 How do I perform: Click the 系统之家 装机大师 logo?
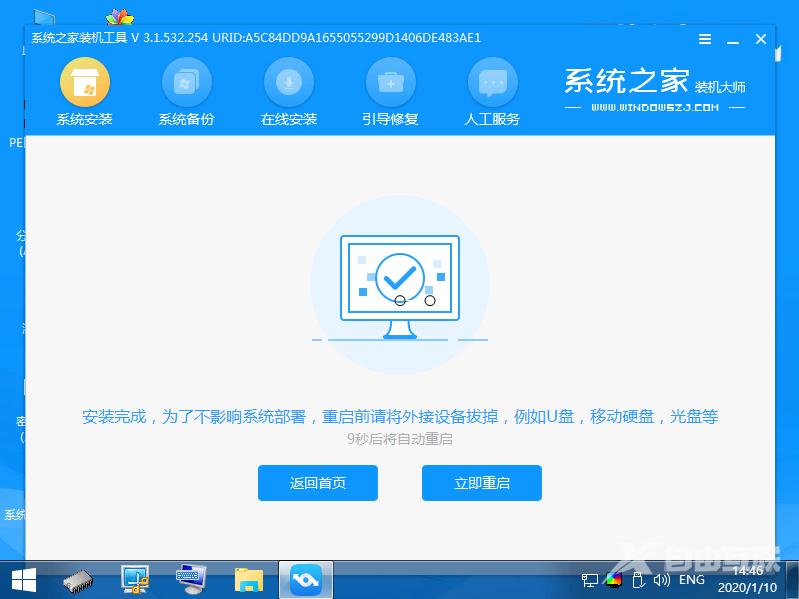point(655,81)
